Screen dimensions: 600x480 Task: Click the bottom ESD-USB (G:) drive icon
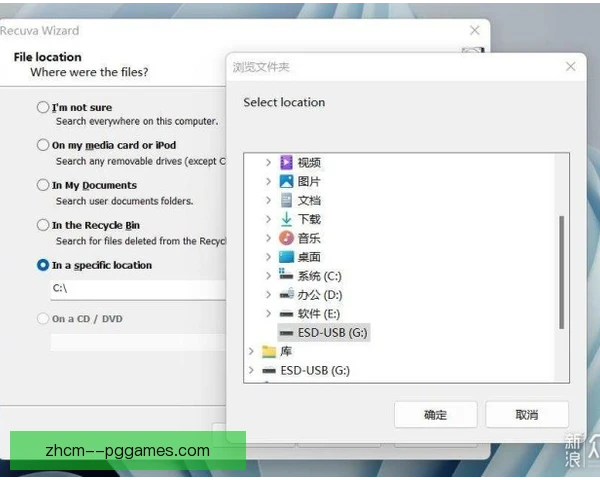pyautogui.click(x=269, y=370)
